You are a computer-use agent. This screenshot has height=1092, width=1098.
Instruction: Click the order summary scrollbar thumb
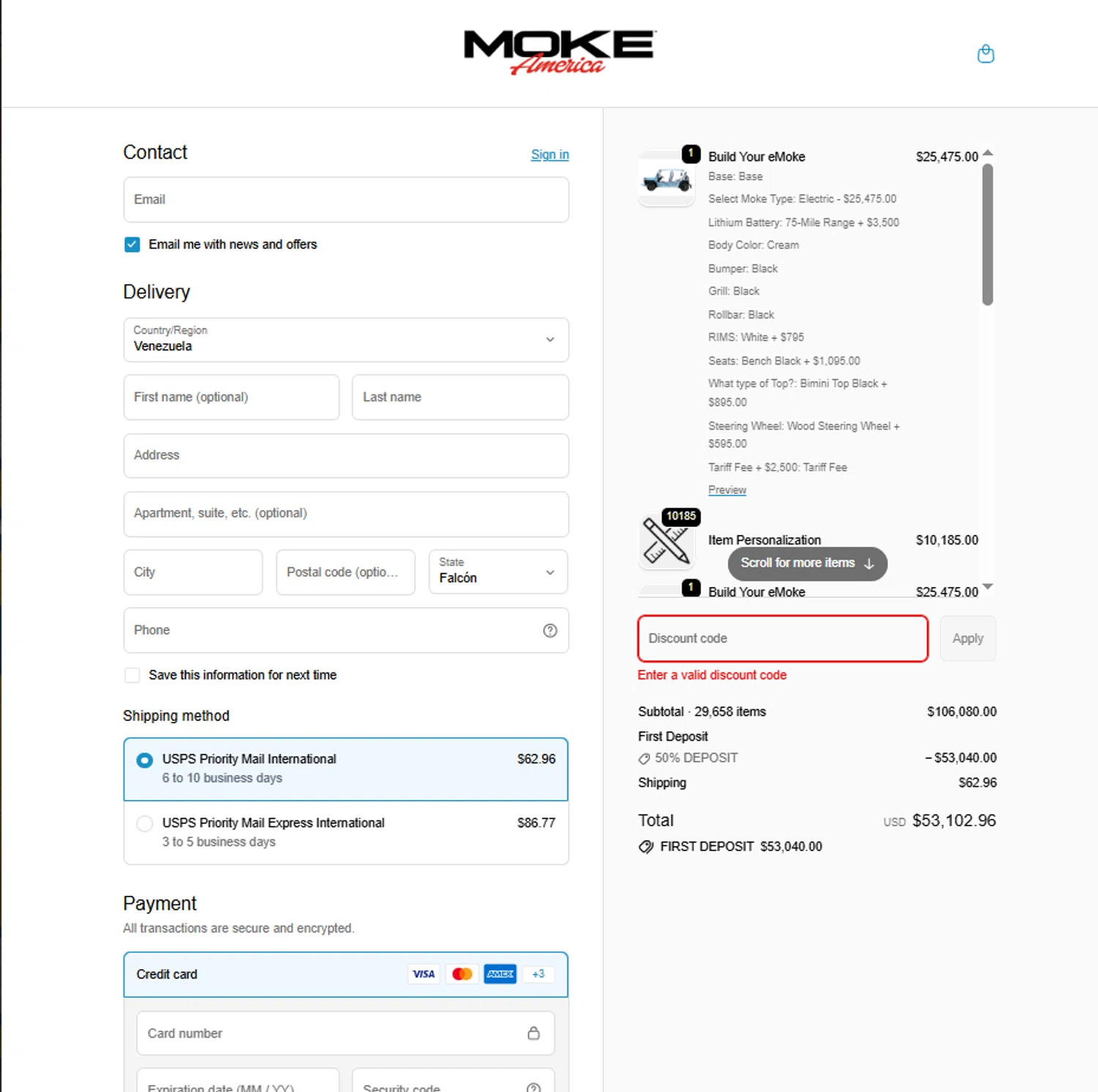pos(987,234)
